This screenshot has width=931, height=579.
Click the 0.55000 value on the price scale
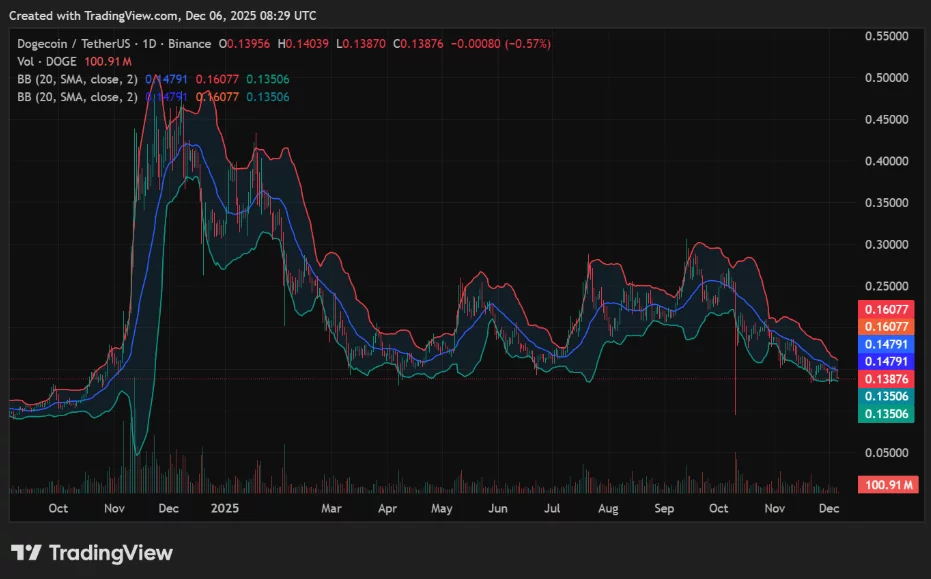coord(886,35)
